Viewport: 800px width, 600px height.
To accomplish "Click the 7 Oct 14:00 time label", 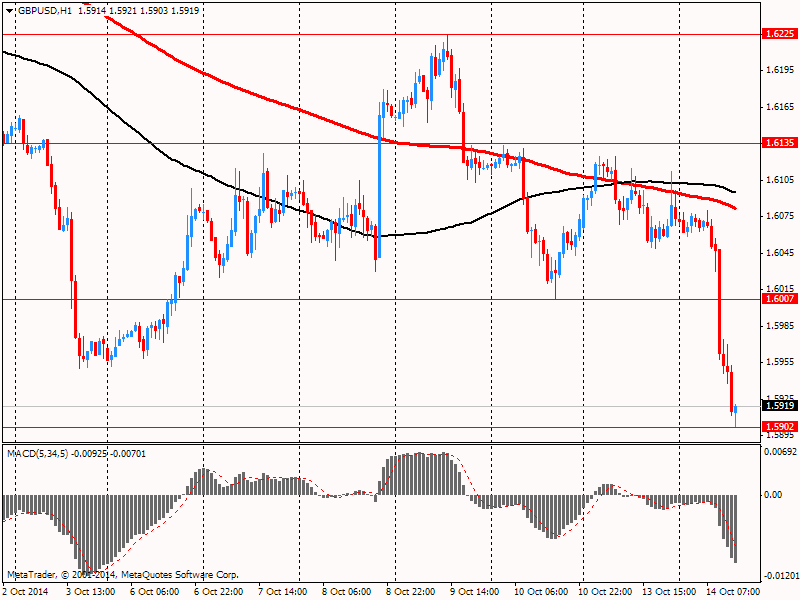I will pos(284,591).
